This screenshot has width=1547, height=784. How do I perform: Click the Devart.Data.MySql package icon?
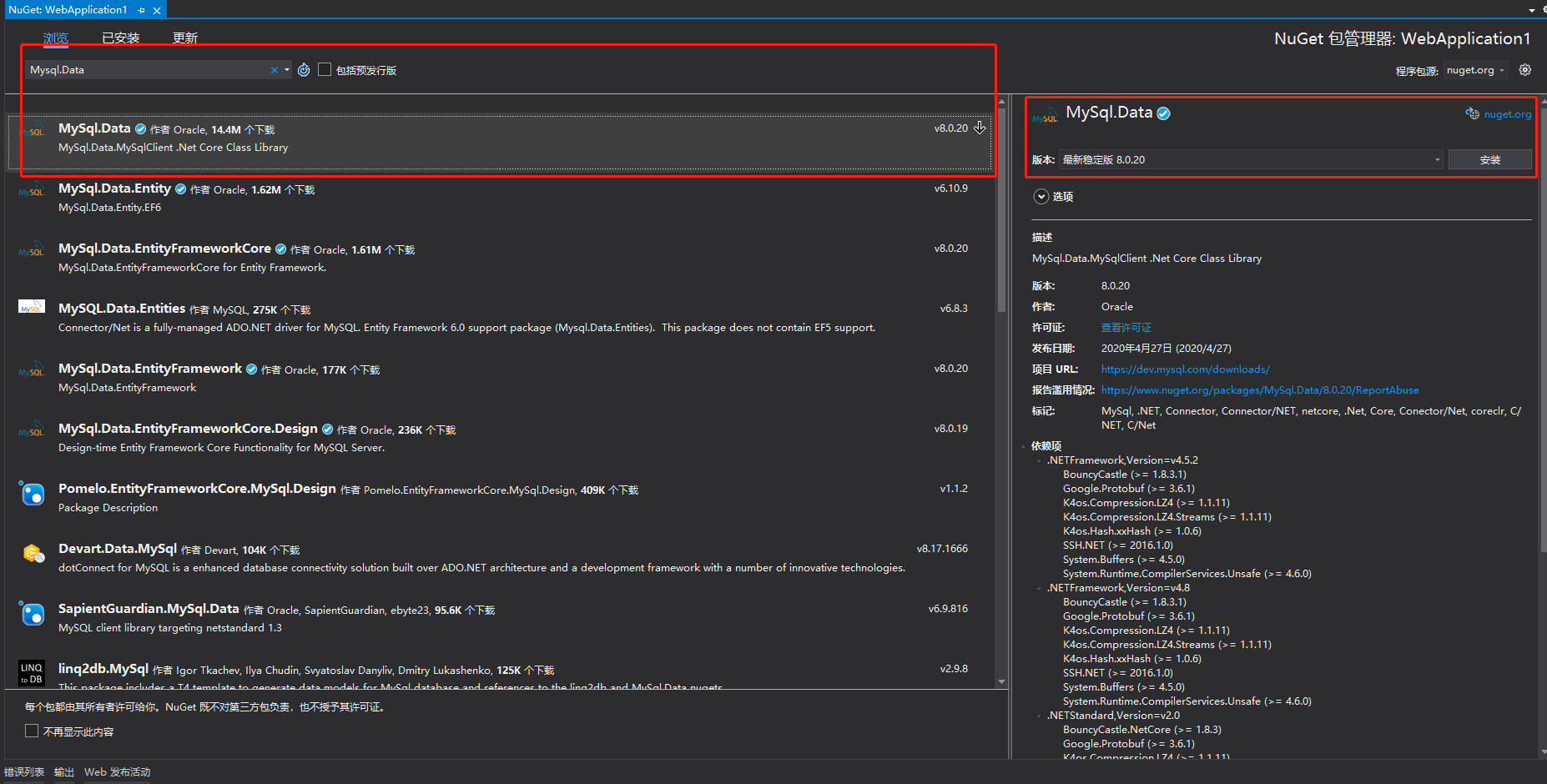[33, 553]
